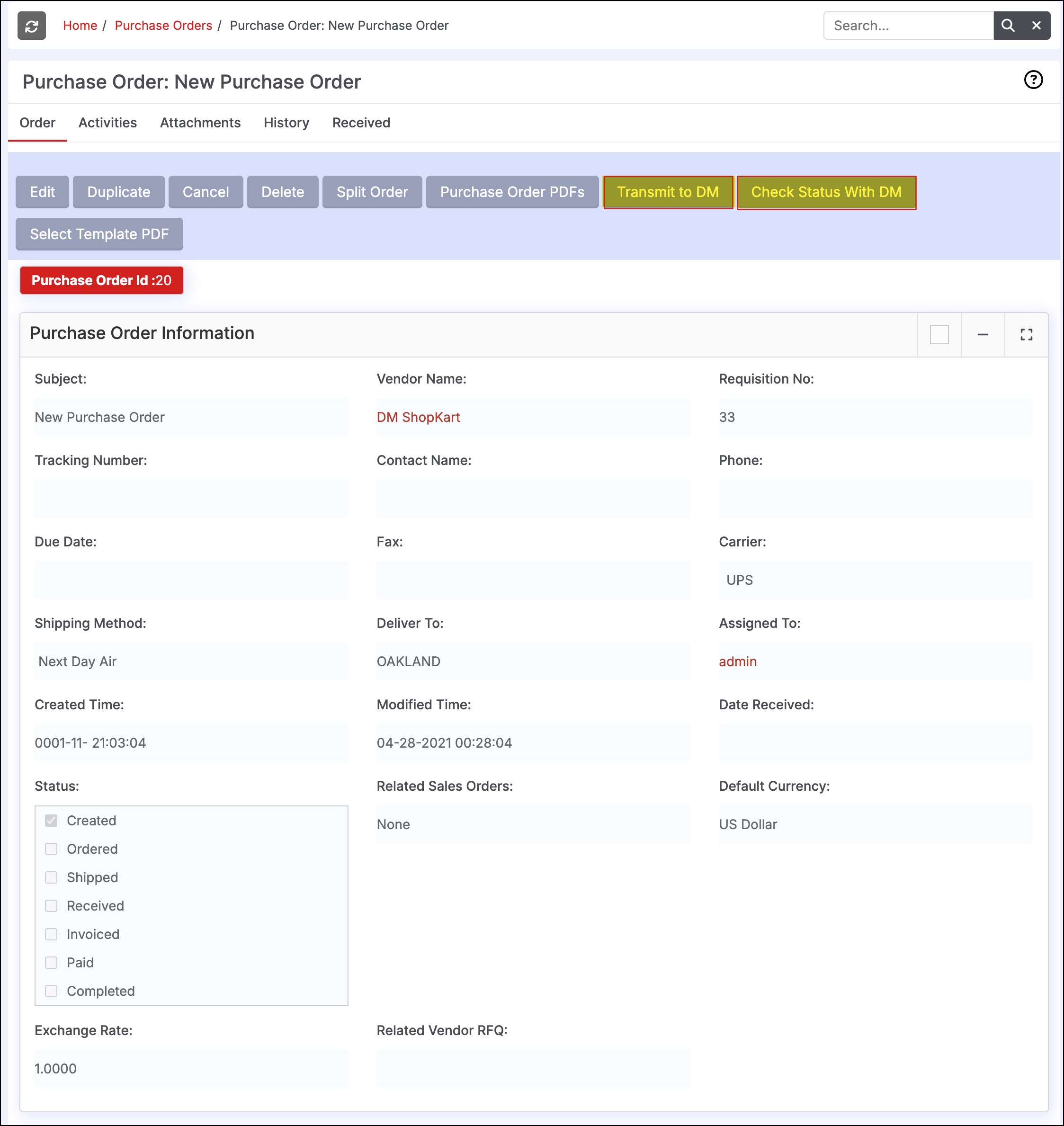
Task: Click Check Status With DM button
Action: click(826, 192)
